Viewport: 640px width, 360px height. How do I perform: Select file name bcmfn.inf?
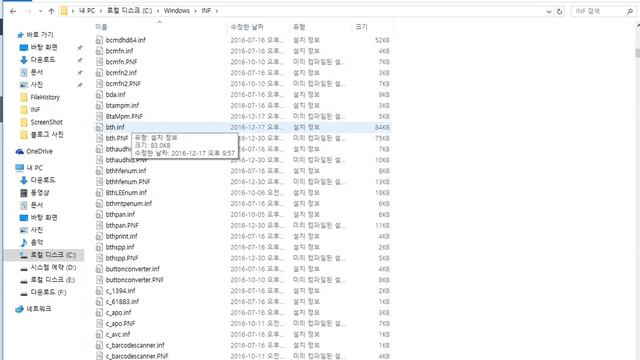119,51
